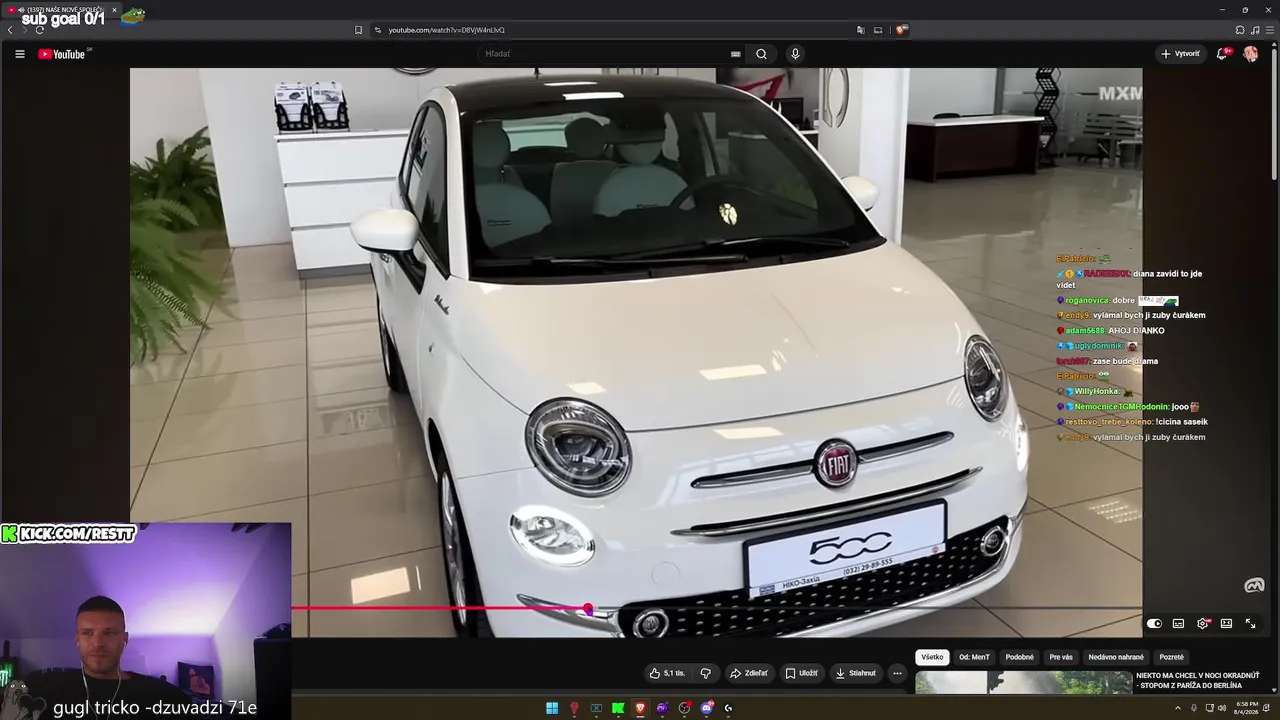This screenshot has height=720, width=1280.
Task: Click the address bar URL youtube.com/watch
Action: (446, 30)
